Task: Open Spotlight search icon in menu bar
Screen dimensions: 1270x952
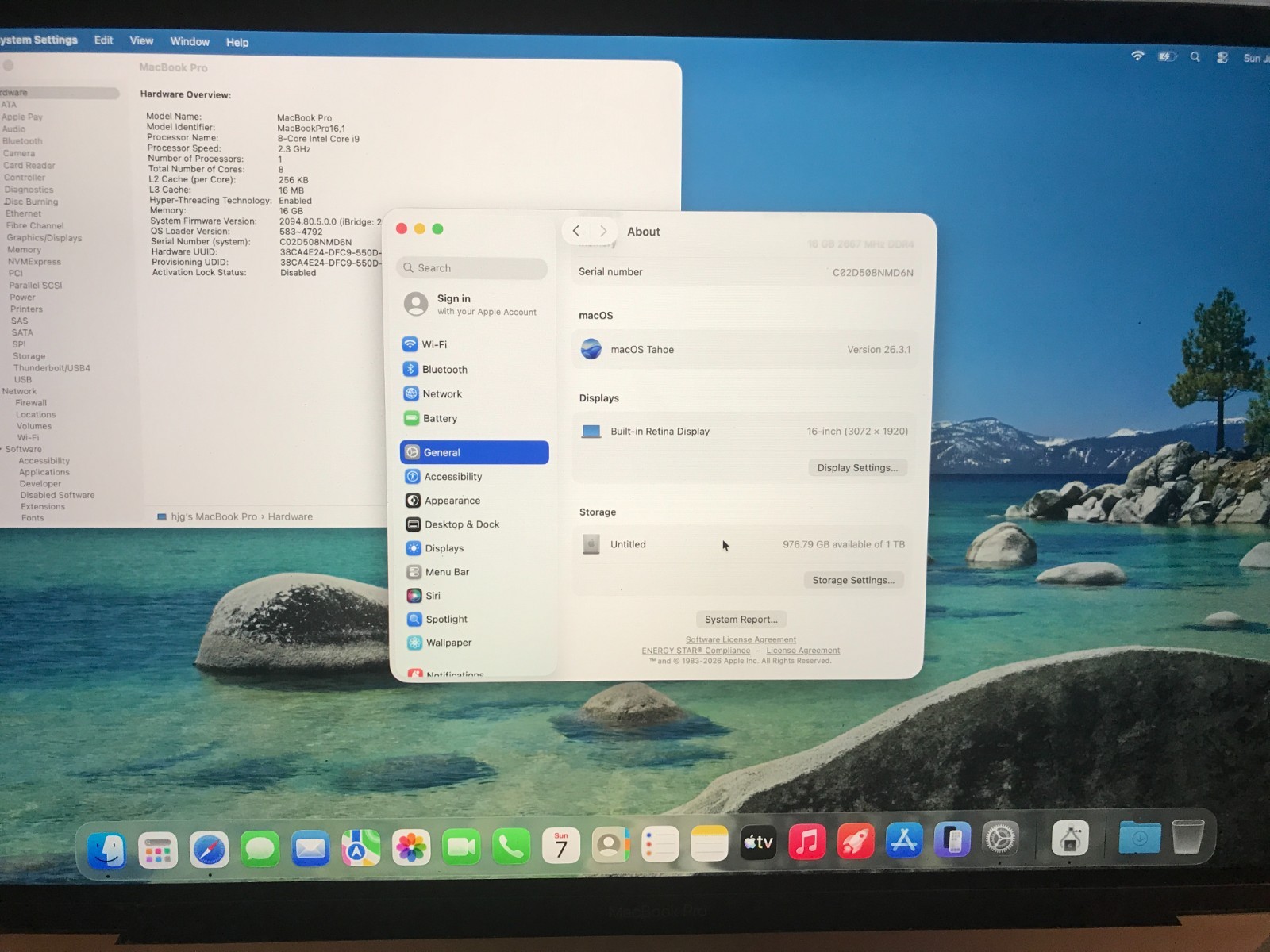Action: point(1195,57)
